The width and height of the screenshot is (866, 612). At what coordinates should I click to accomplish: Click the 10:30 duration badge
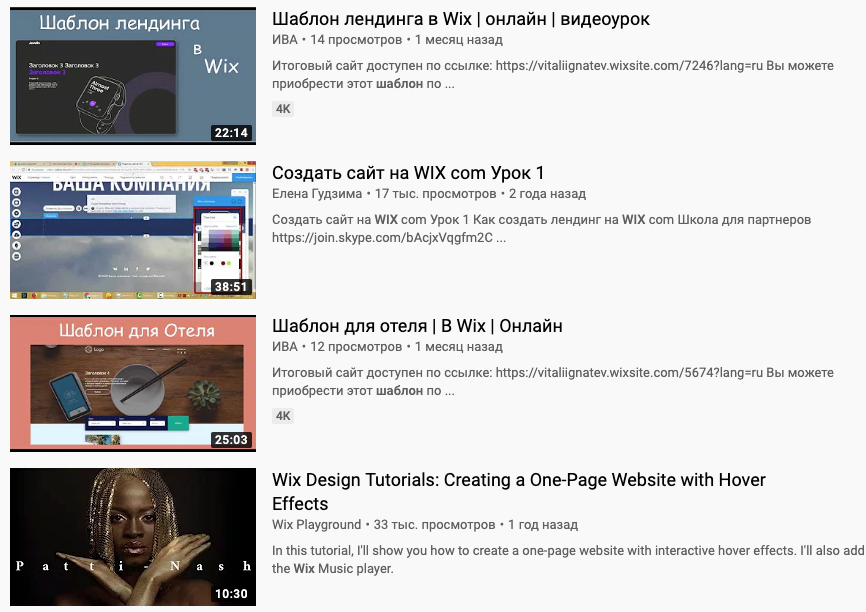[x=231, y=594]
